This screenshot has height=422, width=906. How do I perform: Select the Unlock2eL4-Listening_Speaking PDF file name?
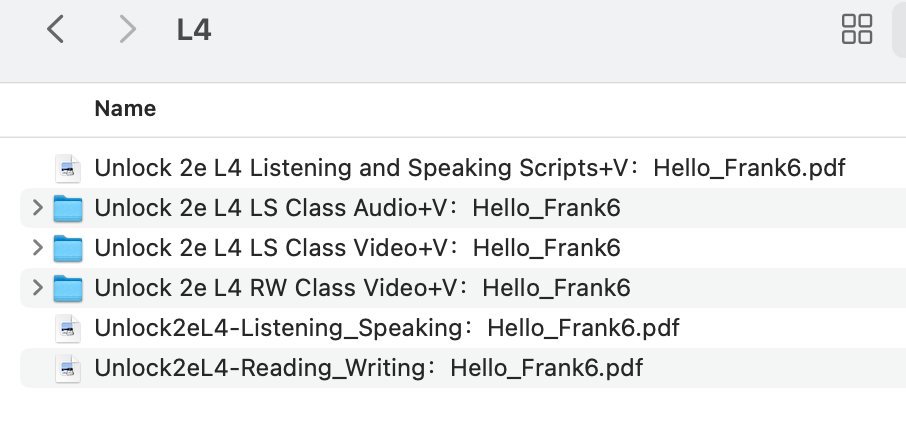click(x=387, y=328)
